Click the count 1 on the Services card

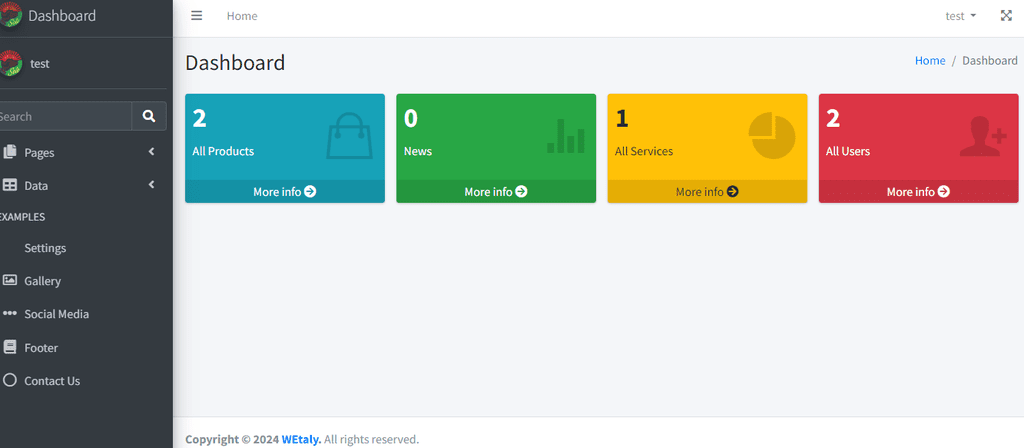coord(622,119)
